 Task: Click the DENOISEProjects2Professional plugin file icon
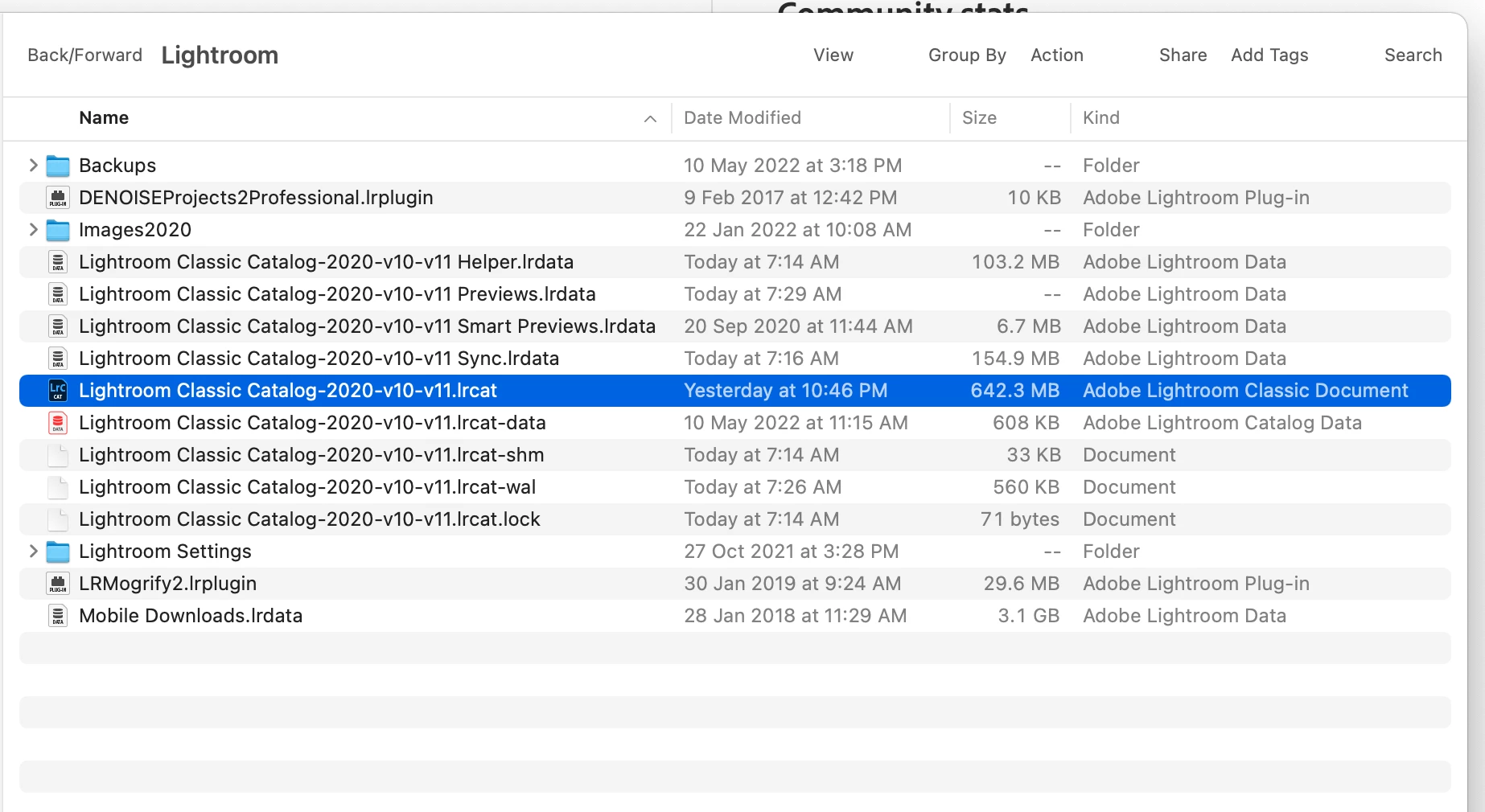coord(58,198)
